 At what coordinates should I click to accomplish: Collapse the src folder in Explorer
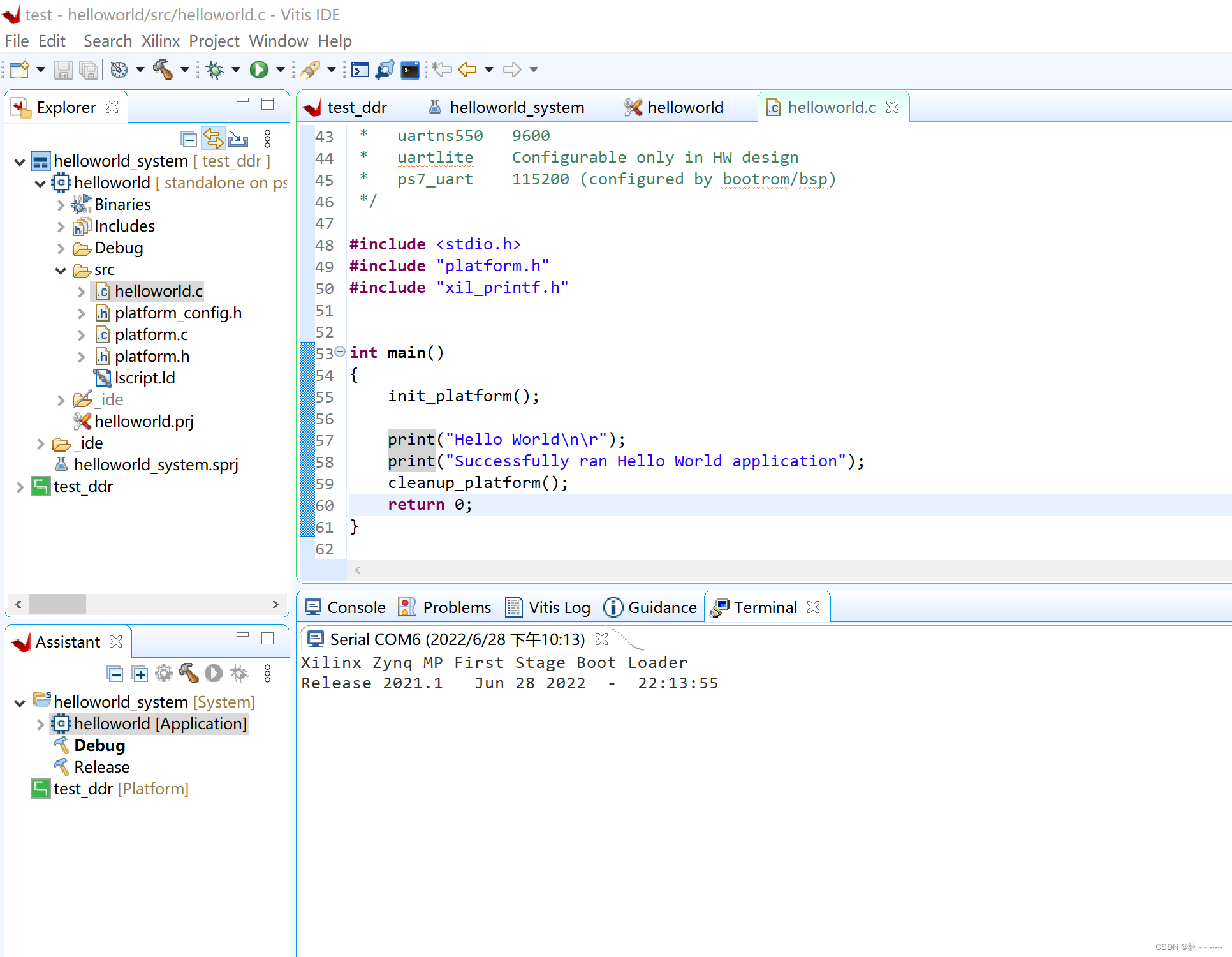[x=61, y=271]
